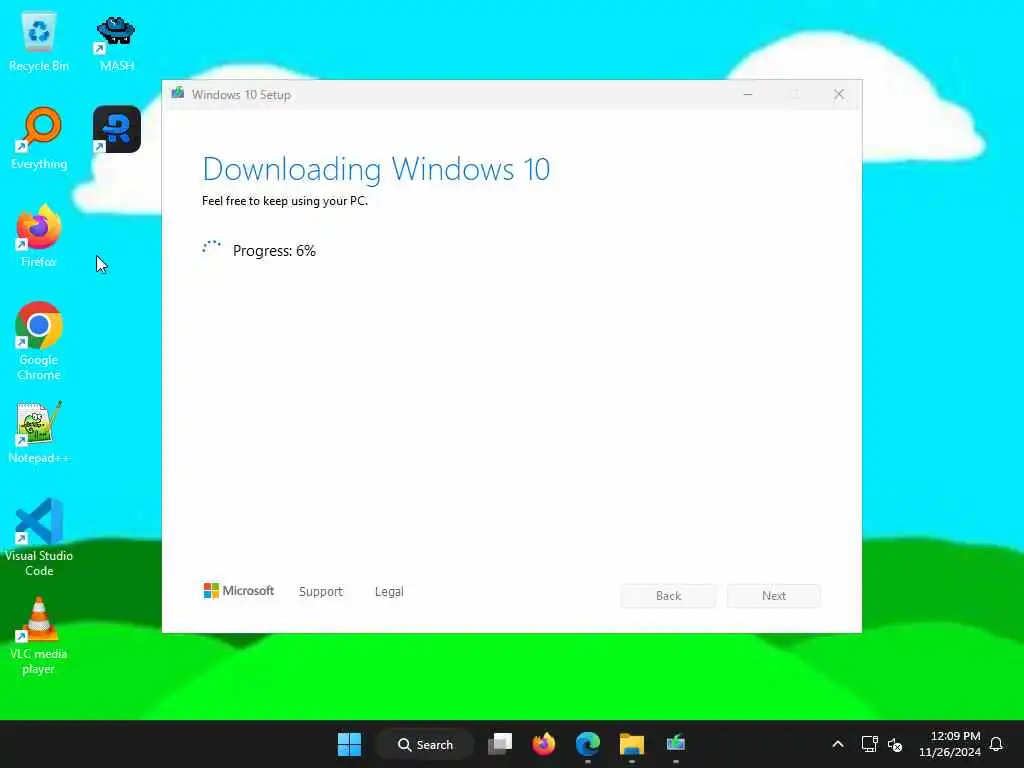This screenshot has width=1024, height=768.
Task: Open the notifications bell icon
Action: coord(996,744)
